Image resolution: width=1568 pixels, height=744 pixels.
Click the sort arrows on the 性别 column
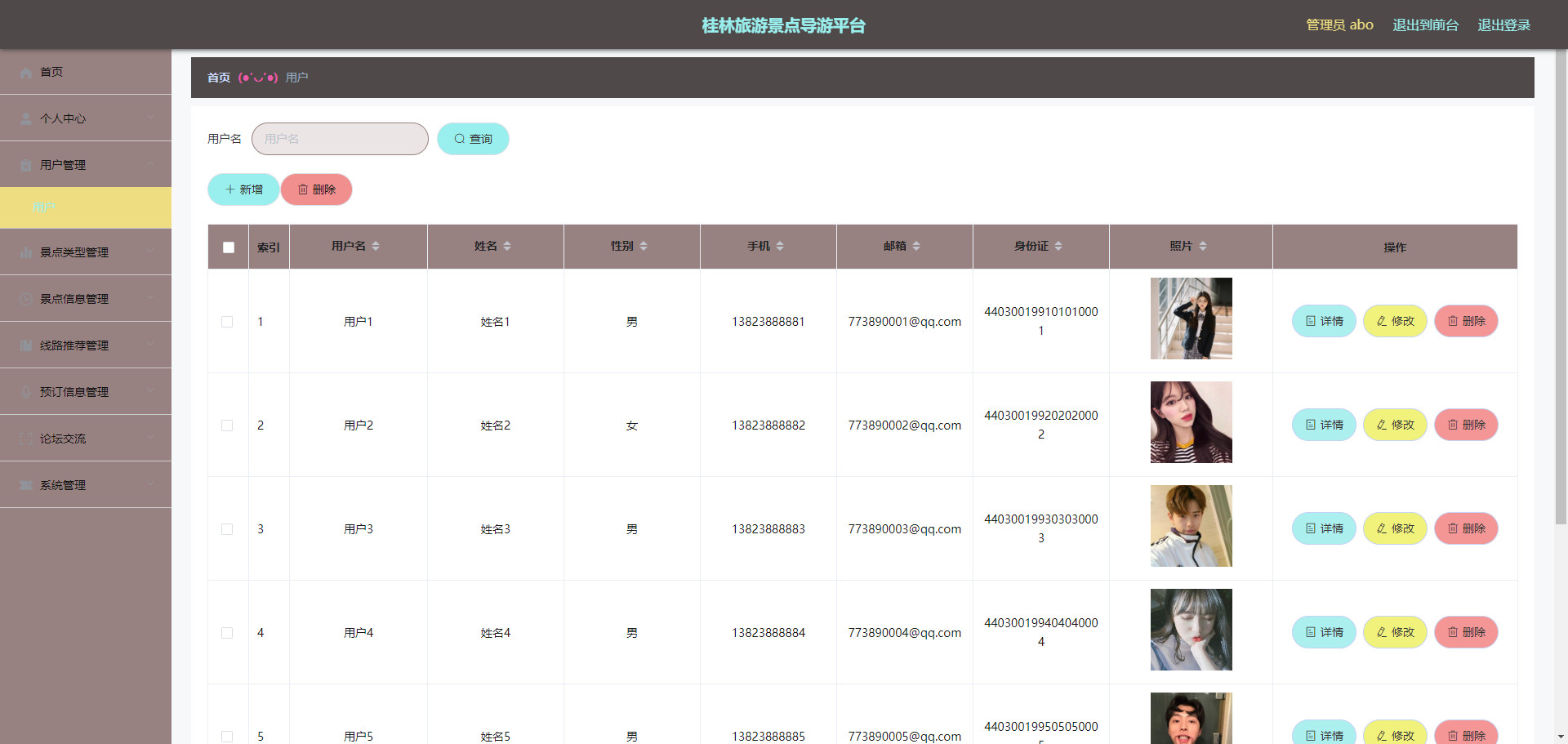(x=644, y=246)
